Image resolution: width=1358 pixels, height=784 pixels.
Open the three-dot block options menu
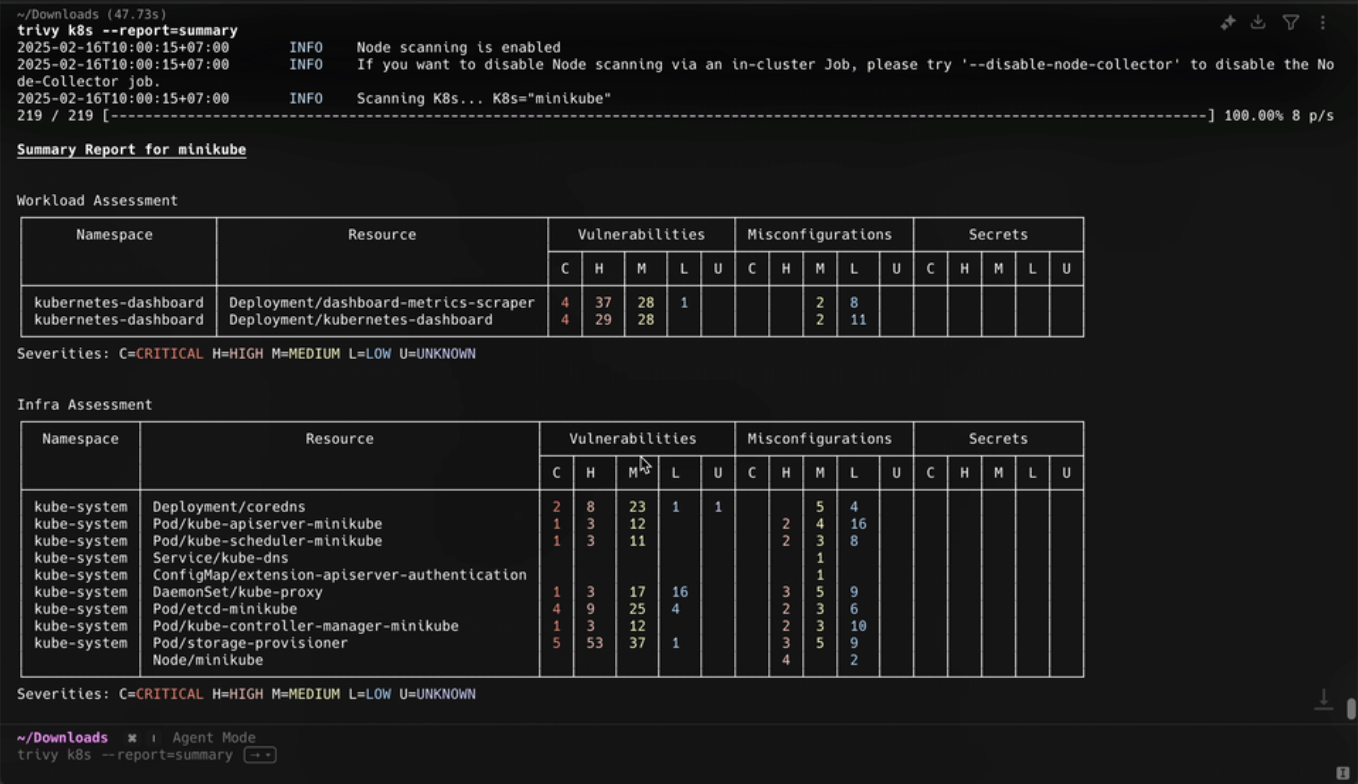pos(1323,21)
